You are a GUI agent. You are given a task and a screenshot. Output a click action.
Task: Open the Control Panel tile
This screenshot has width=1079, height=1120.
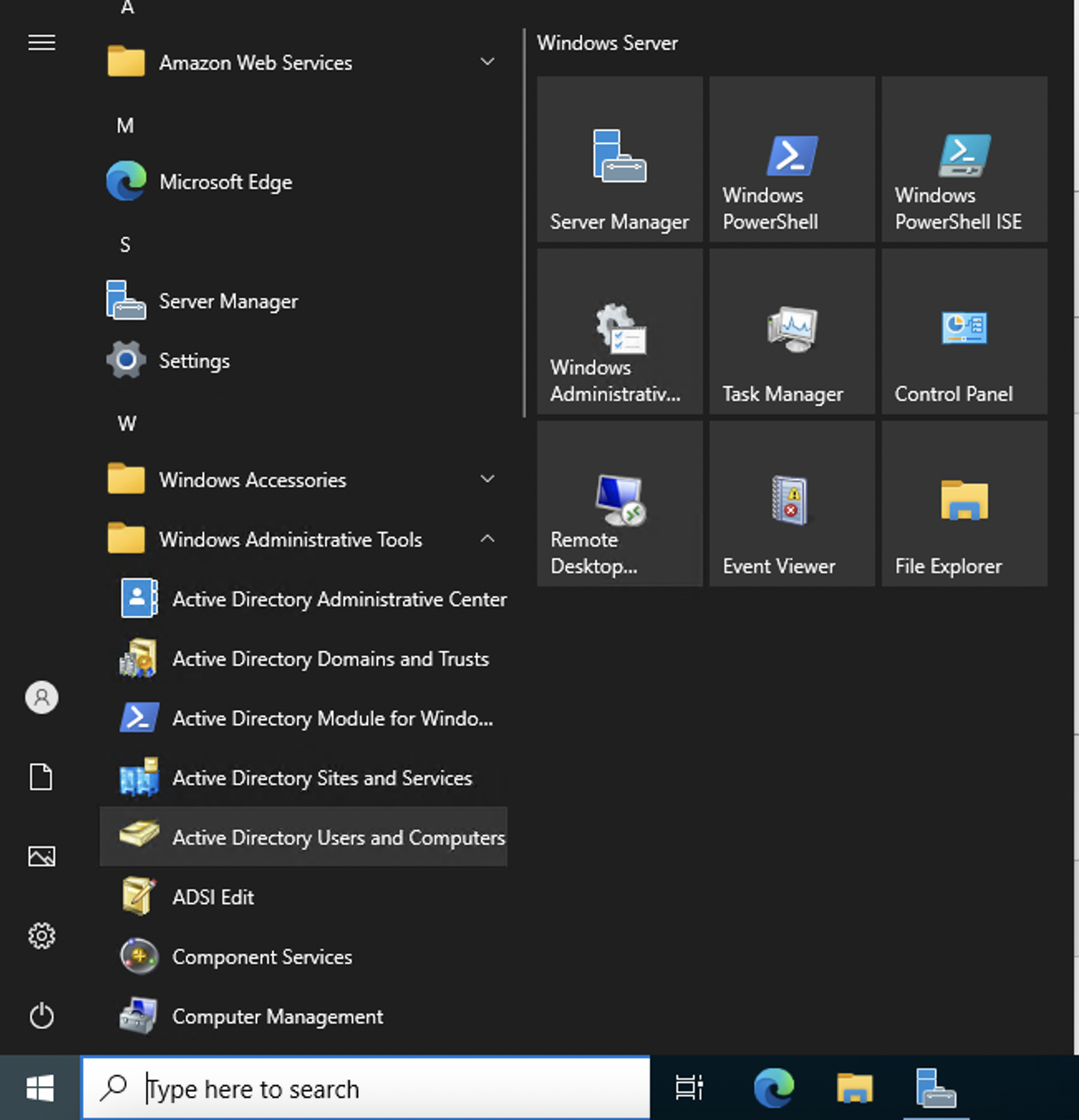[965, 331]
